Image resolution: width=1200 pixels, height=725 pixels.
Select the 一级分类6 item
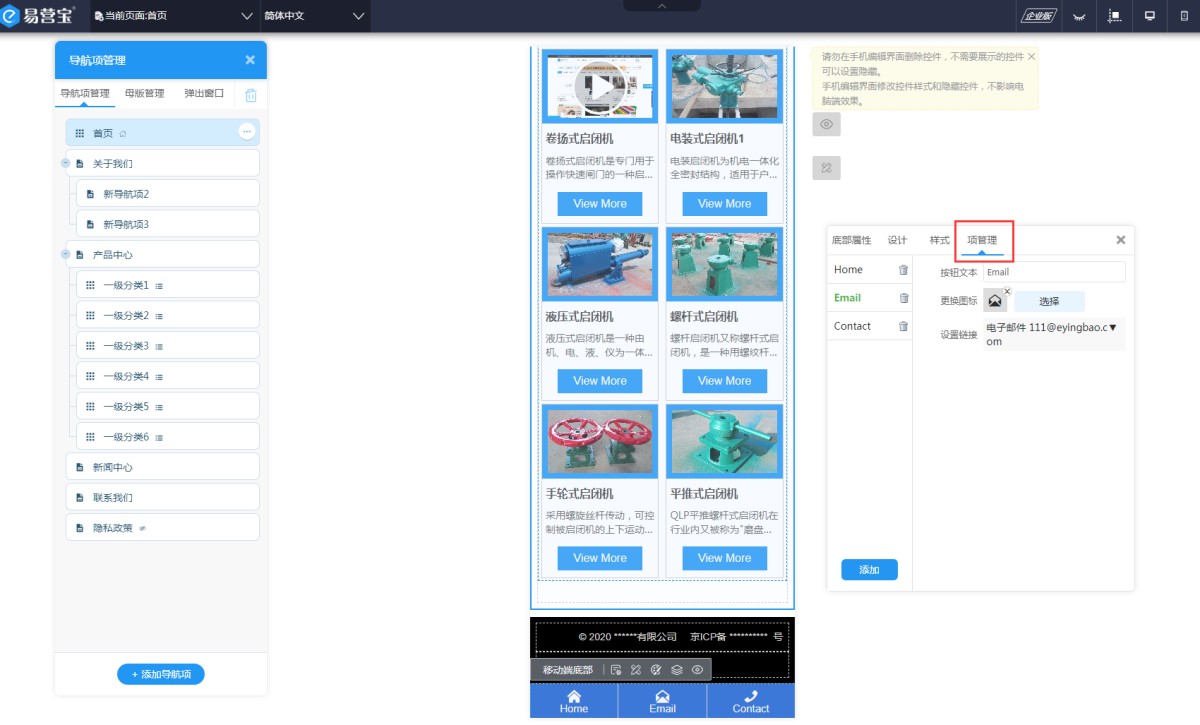tap(168, 437)
